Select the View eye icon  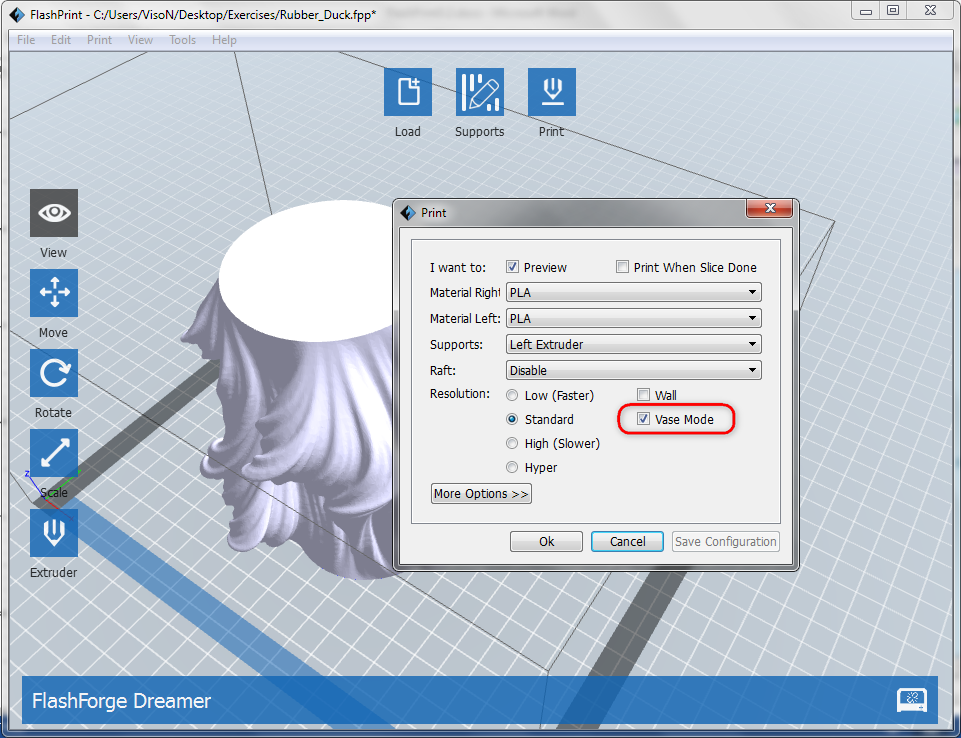coord(54,213)
